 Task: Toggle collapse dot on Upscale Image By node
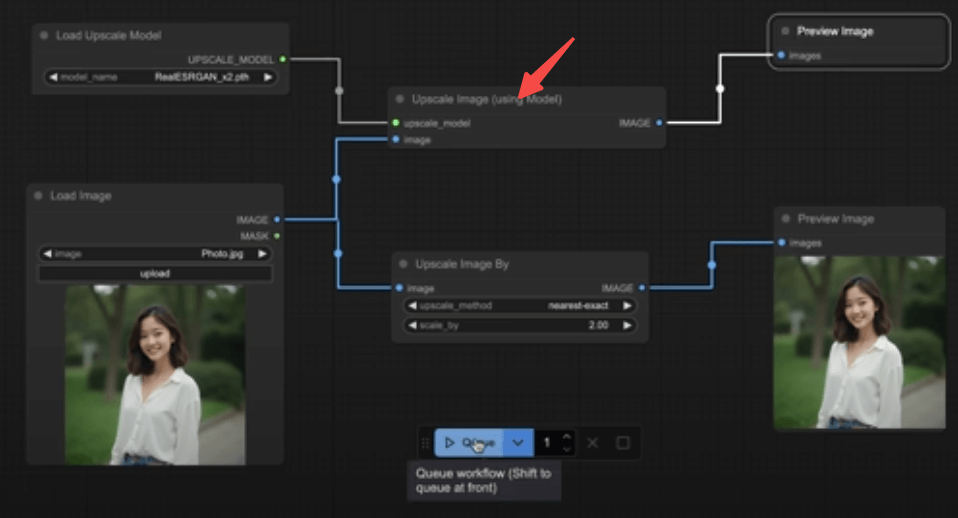point(403,264)
